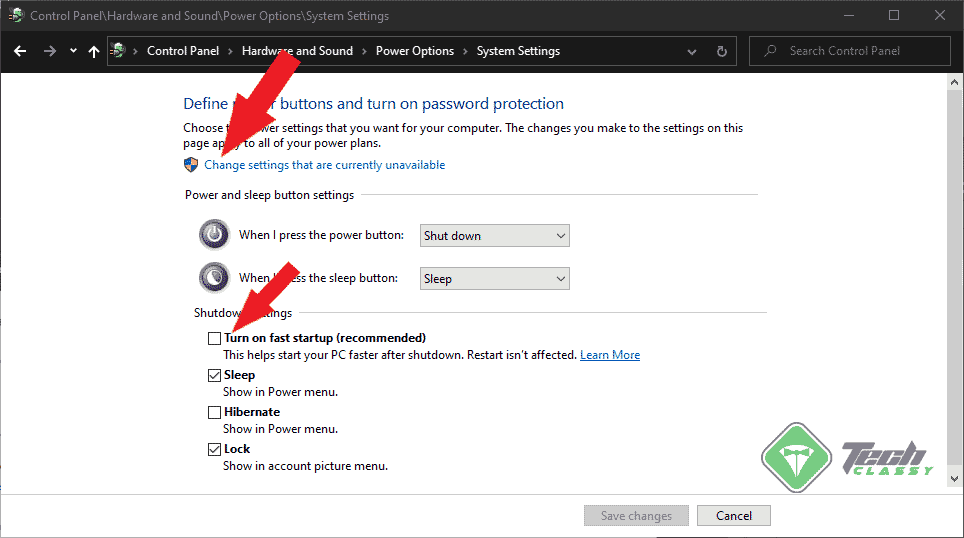Open Hardware and Sound breadcrumb
Viewport: 964px width, 538px height.
click(x=297, y=51)
